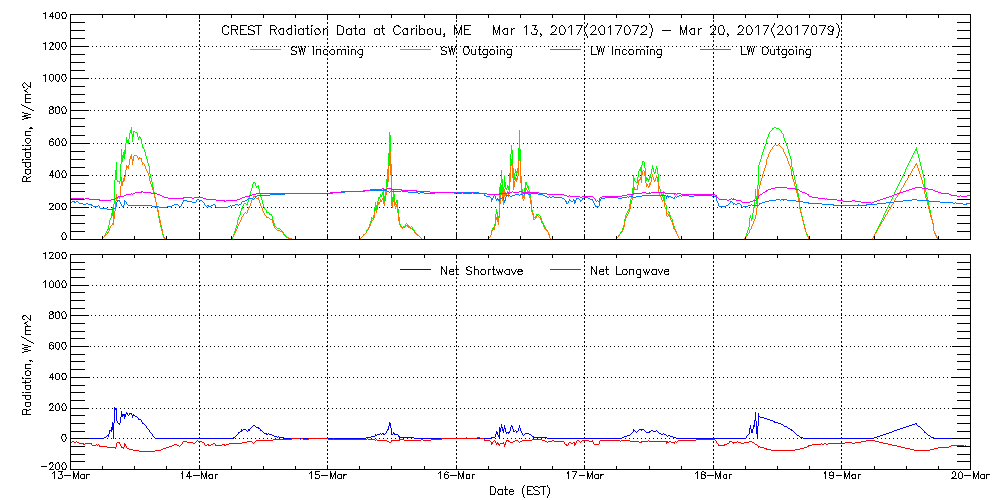The image size is (1000, 500).
Task: Click the 15-Mar date tick label
Action: click(x=328, y=477)
